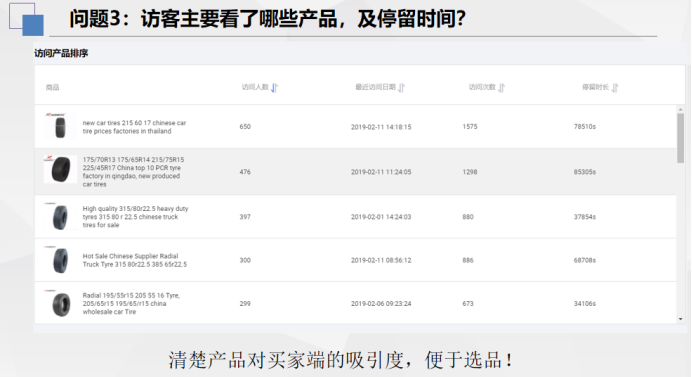Open product 'new car tires 215 60 17'
The image size is (692, 377).
point(134,127)
